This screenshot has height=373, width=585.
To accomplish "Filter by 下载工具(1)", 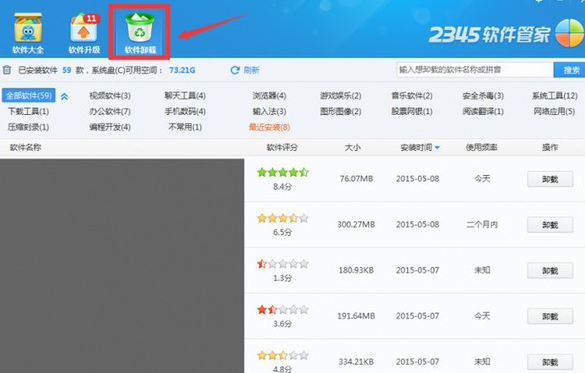I will click(x=28, y=111).
